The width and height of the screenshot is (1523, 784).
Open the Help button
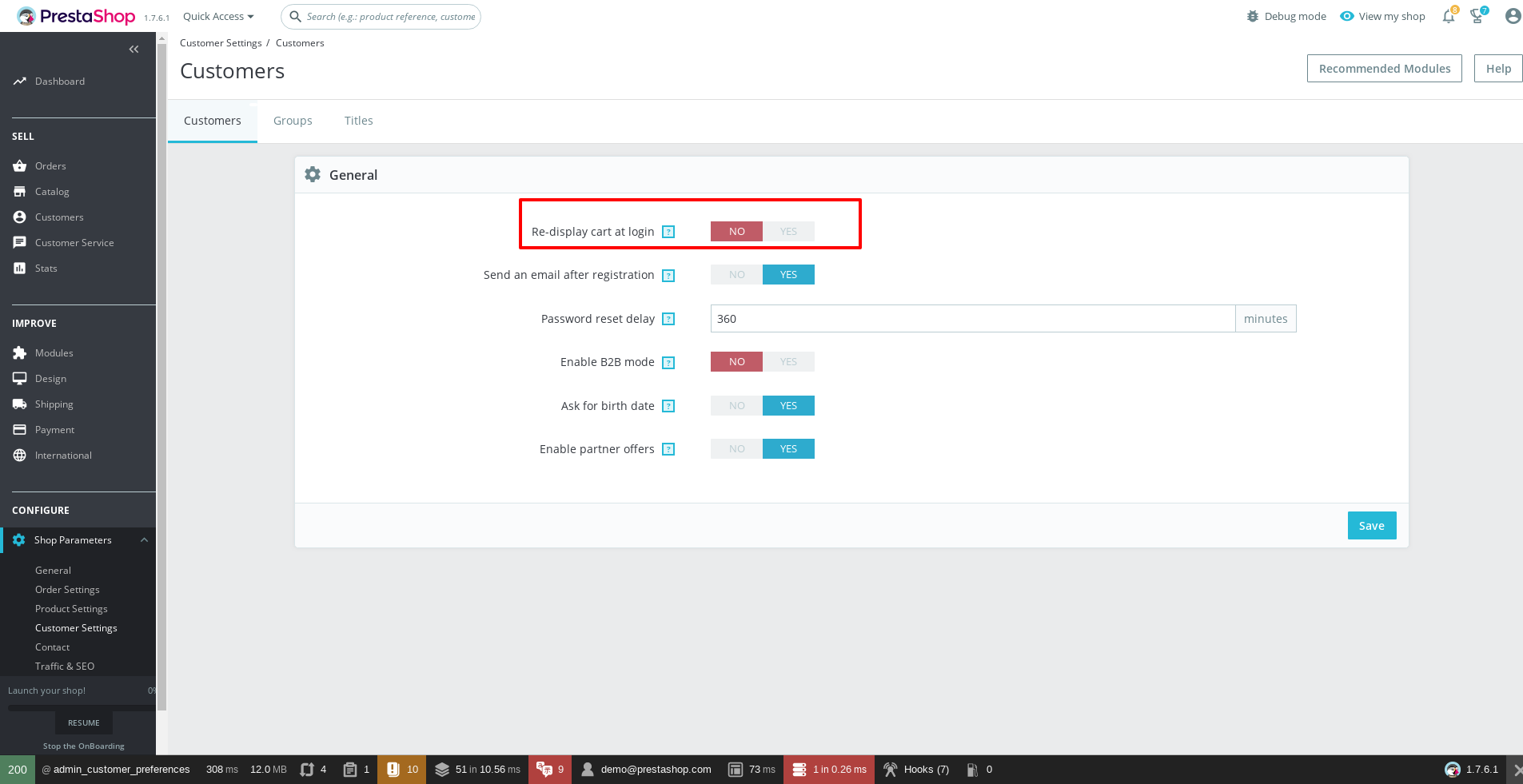tap(1498, 69)
